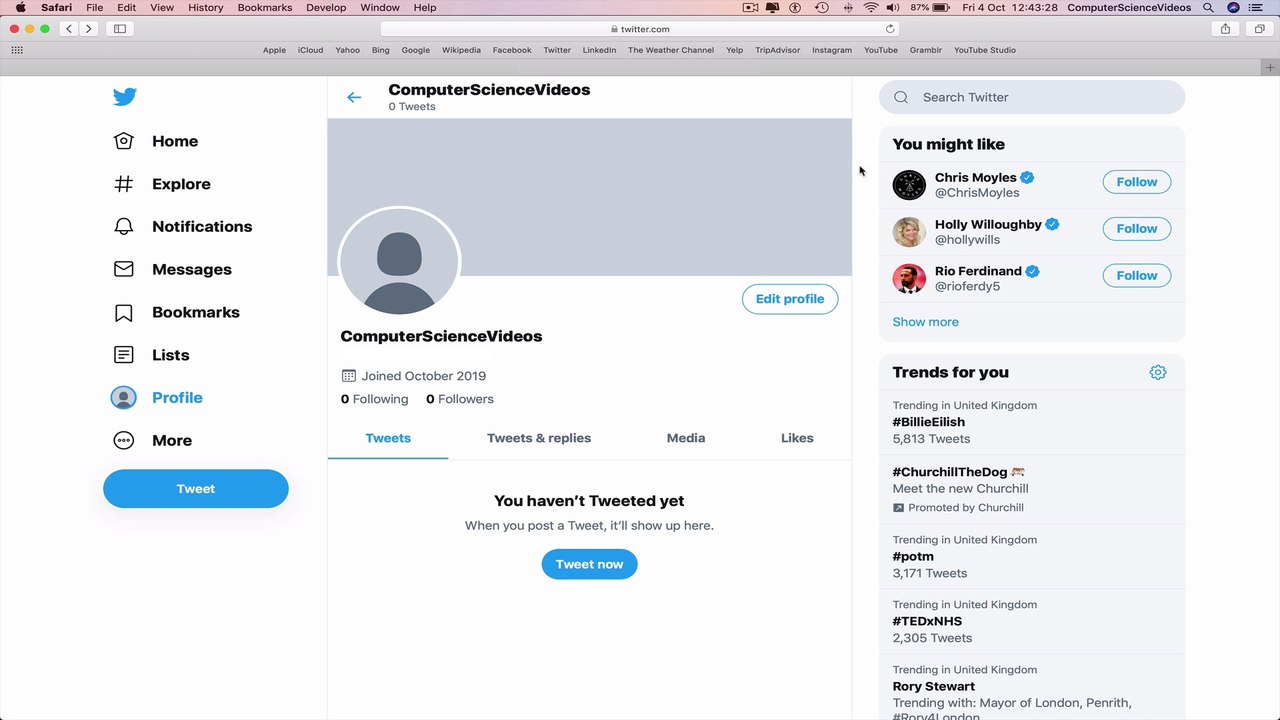The image size is (1280, 720).
Task: Open Notifications via the bell icon
Action: tap(123, 227)
